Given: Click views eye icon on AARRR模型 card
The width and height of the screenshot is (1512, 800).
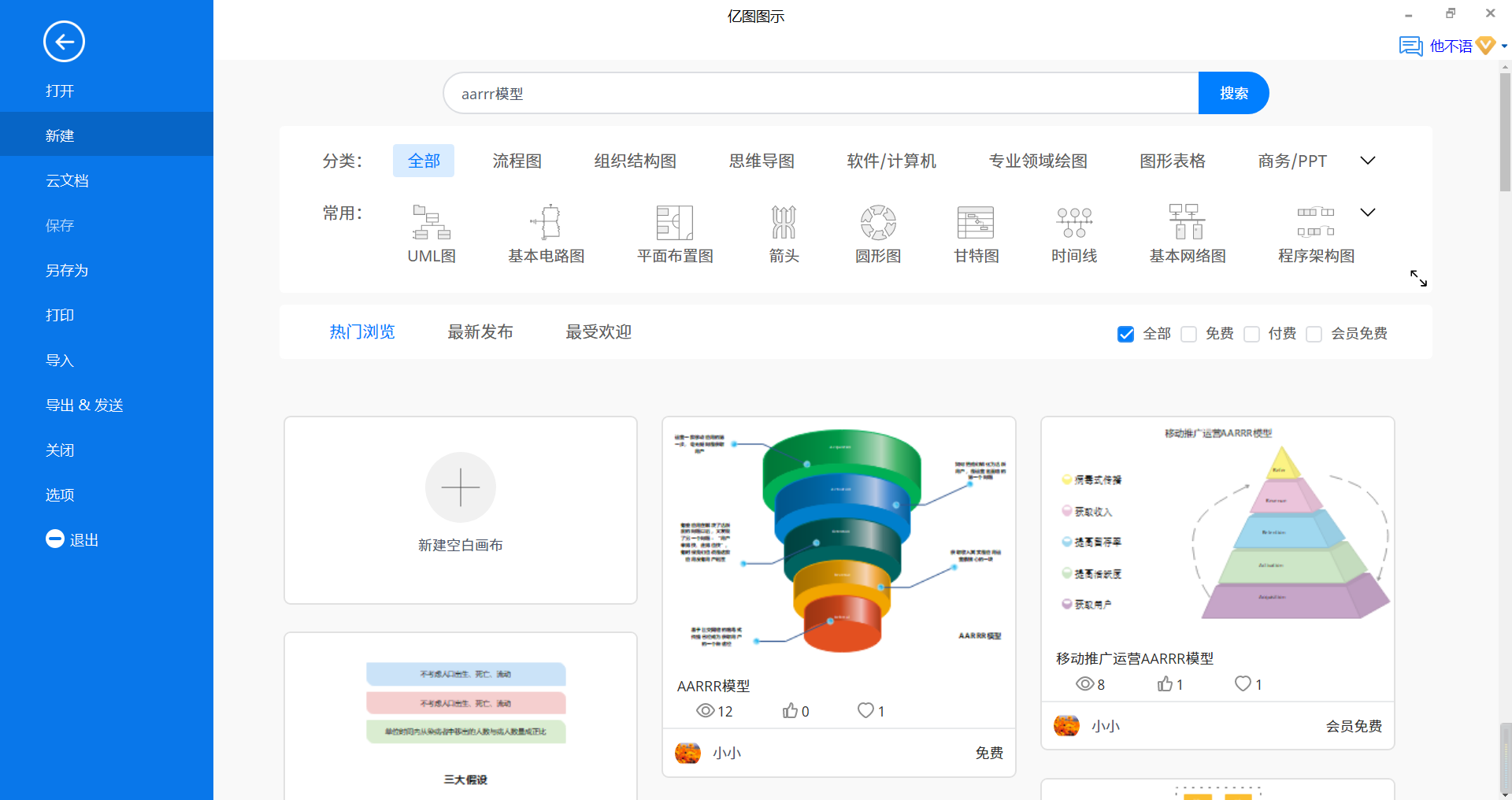Looking at the screenshot, I should (706, 710).
